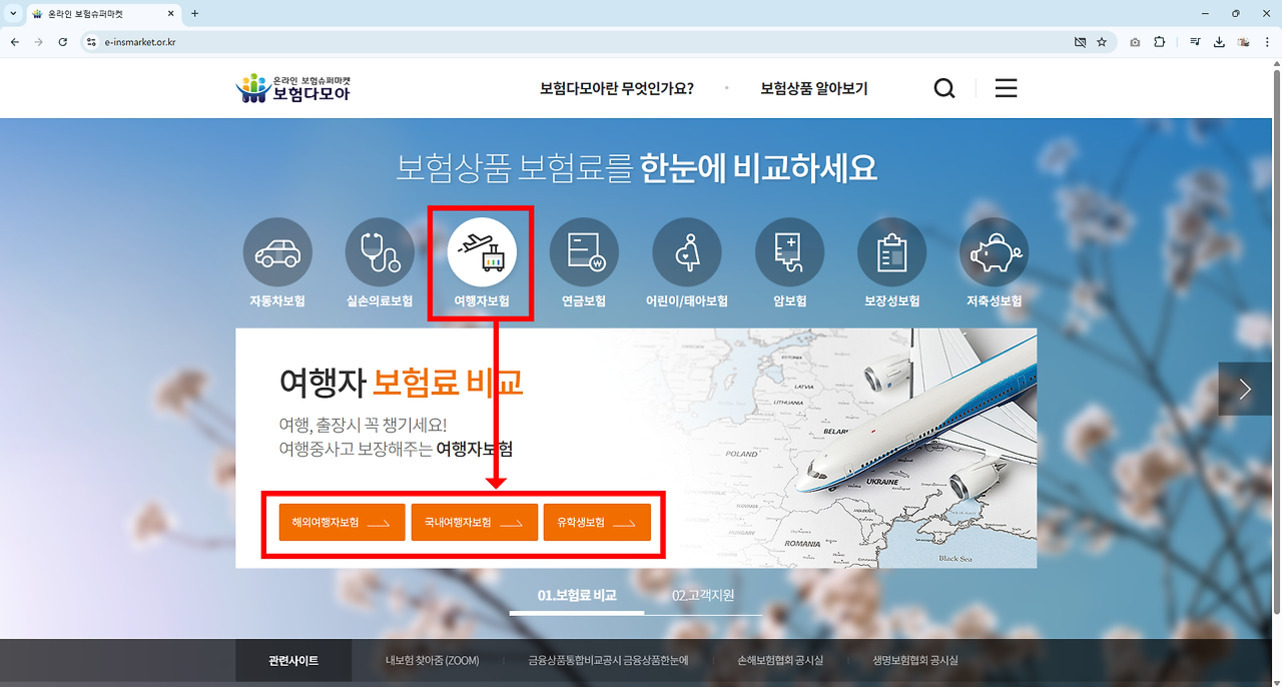Advance the banner using the right arrow

(x=1243, y=388)
